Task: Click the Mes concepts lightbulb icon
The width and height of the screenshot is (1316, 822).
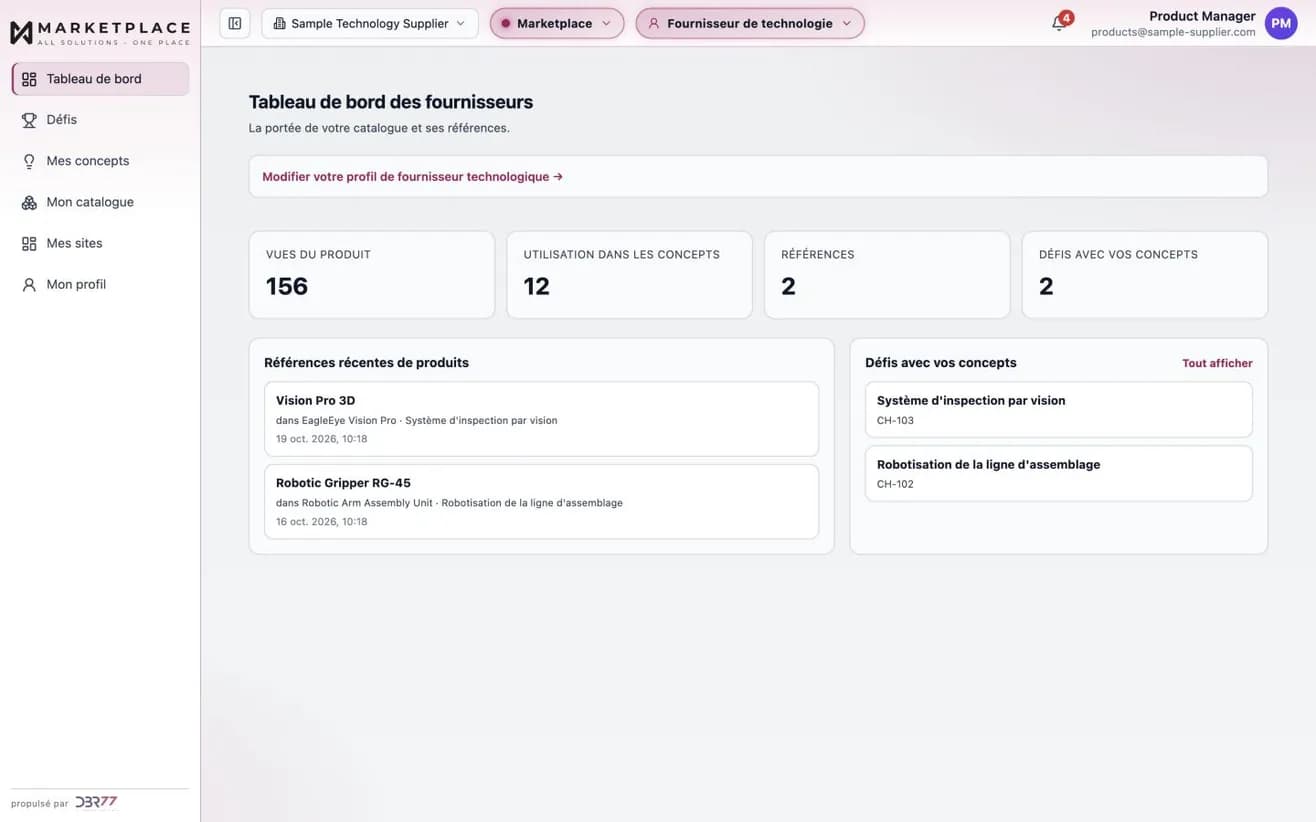Action: click(29, 161)
